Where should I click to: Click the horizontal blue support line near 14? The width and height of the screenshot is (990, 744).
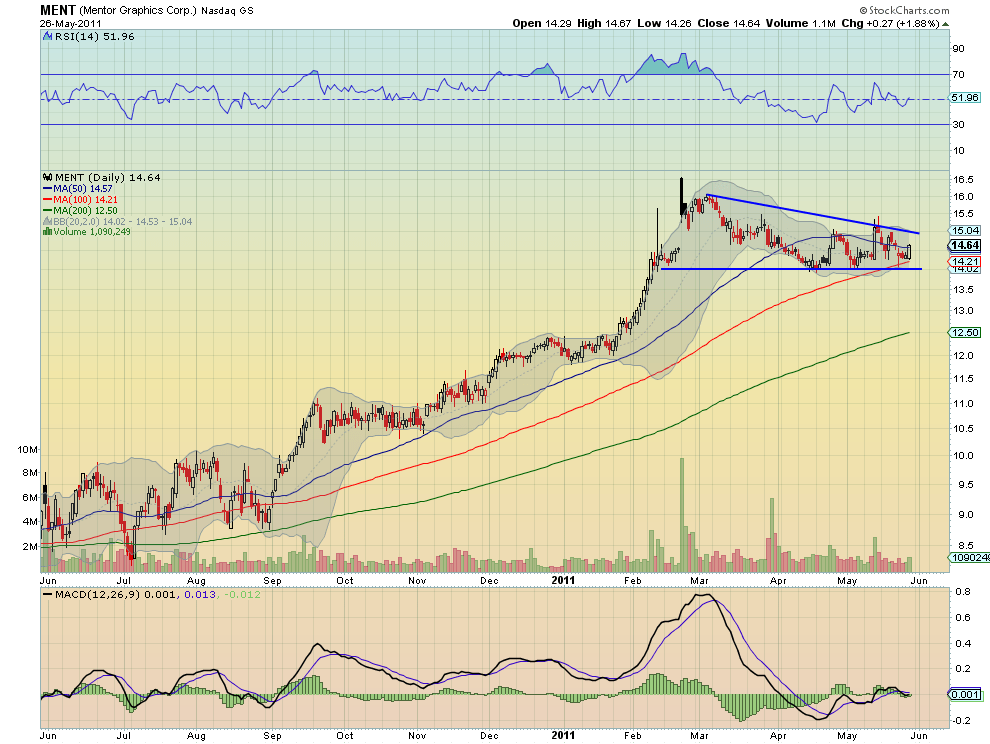(x=790, y=269)
